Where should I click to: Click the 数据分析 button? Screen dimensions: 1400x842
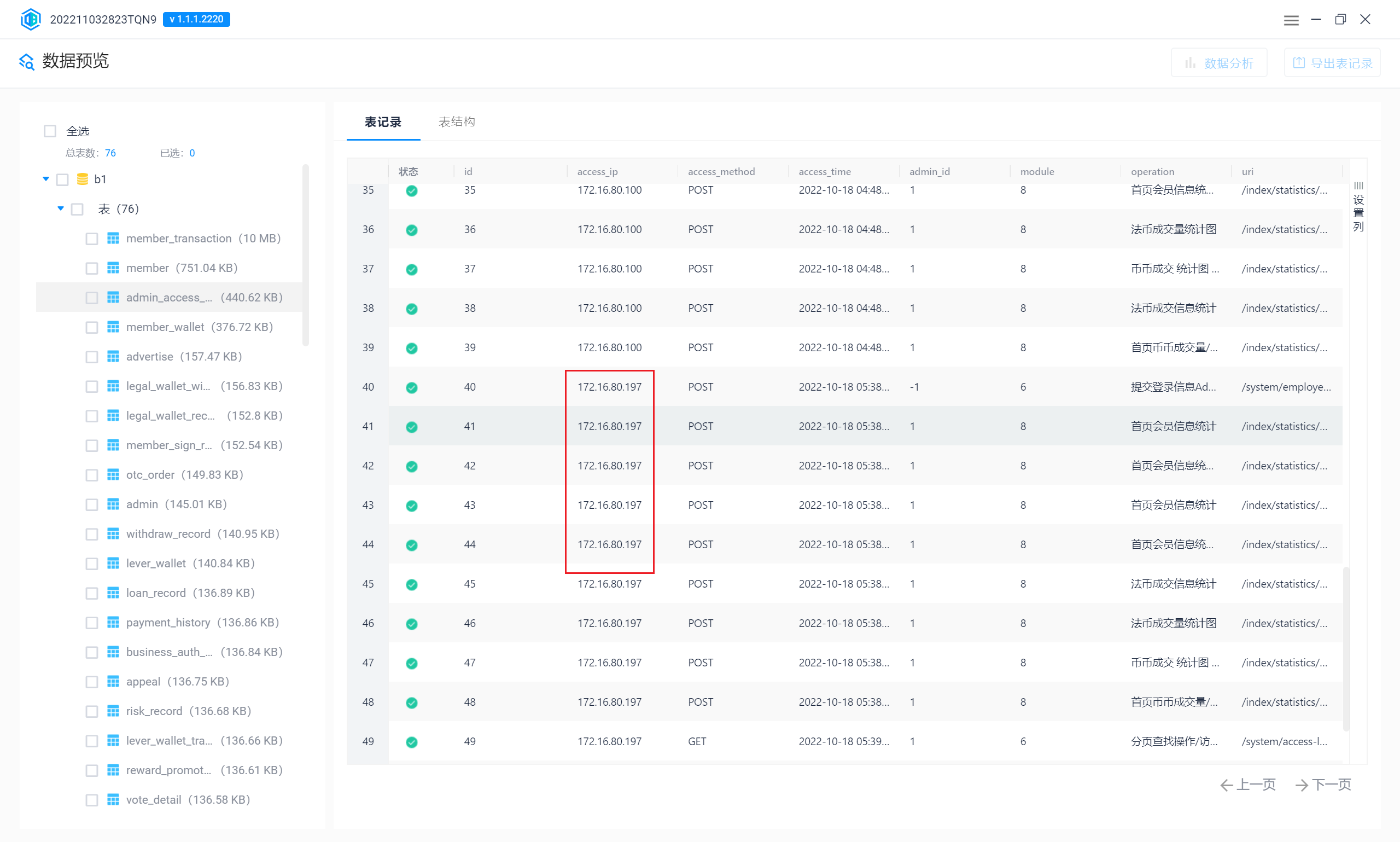tap(1219, 63)
